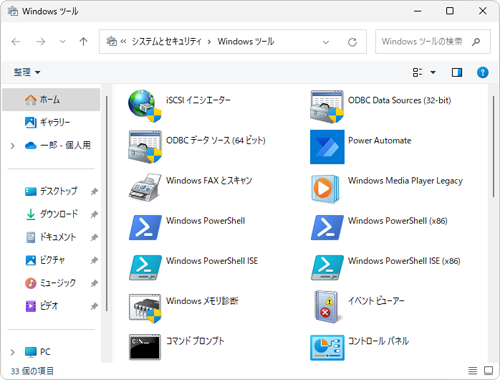The image size is (500, 380).
Task: Open Windows PowerShell ISE icon
Action: [145, 268]
